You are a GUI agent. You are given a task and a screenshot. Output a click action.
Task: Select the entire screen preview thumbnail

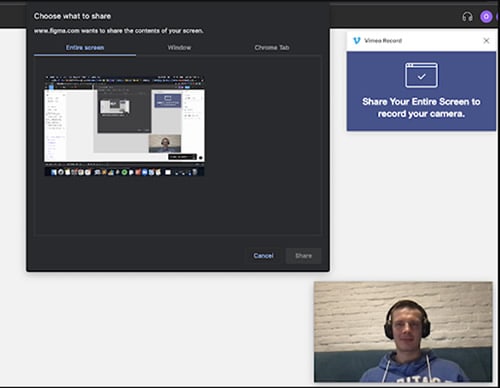point(124,126)
